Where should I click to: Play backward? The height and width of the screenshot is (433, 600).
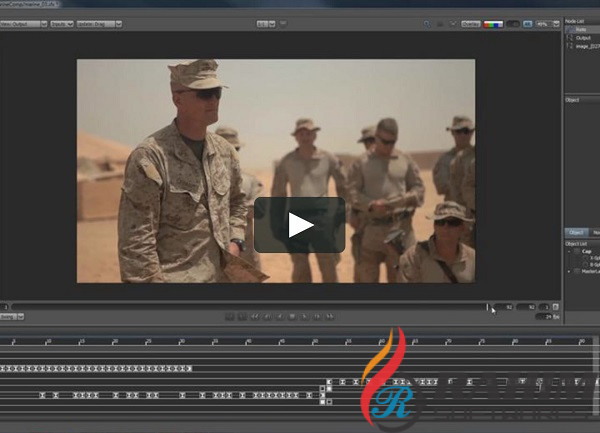click(280, 317)
